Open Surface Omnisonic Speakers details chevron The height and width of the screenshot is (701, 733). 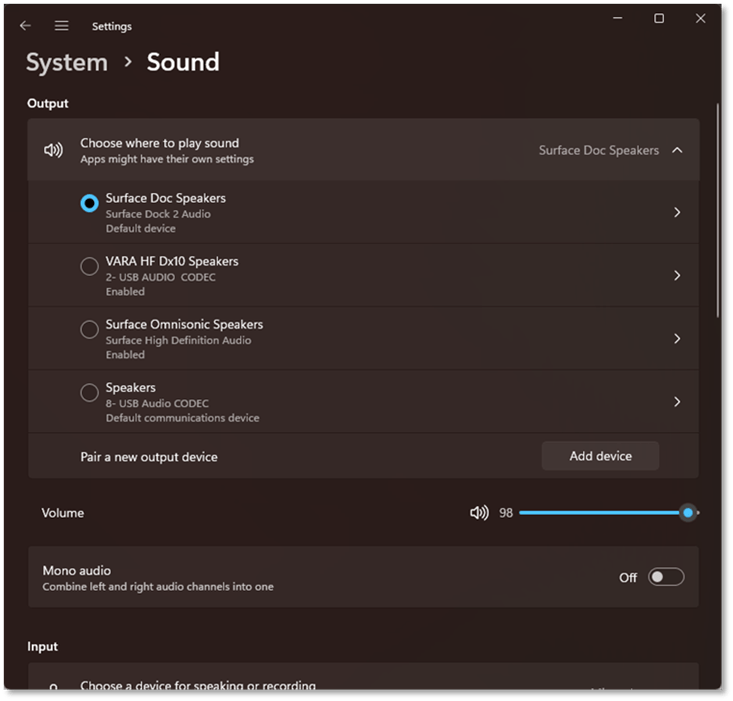pos(677,339)
